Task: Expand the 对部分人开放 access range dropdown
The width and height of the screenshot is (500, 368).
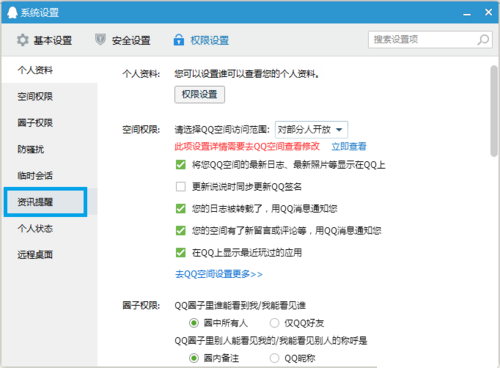Action: [311, 129]
